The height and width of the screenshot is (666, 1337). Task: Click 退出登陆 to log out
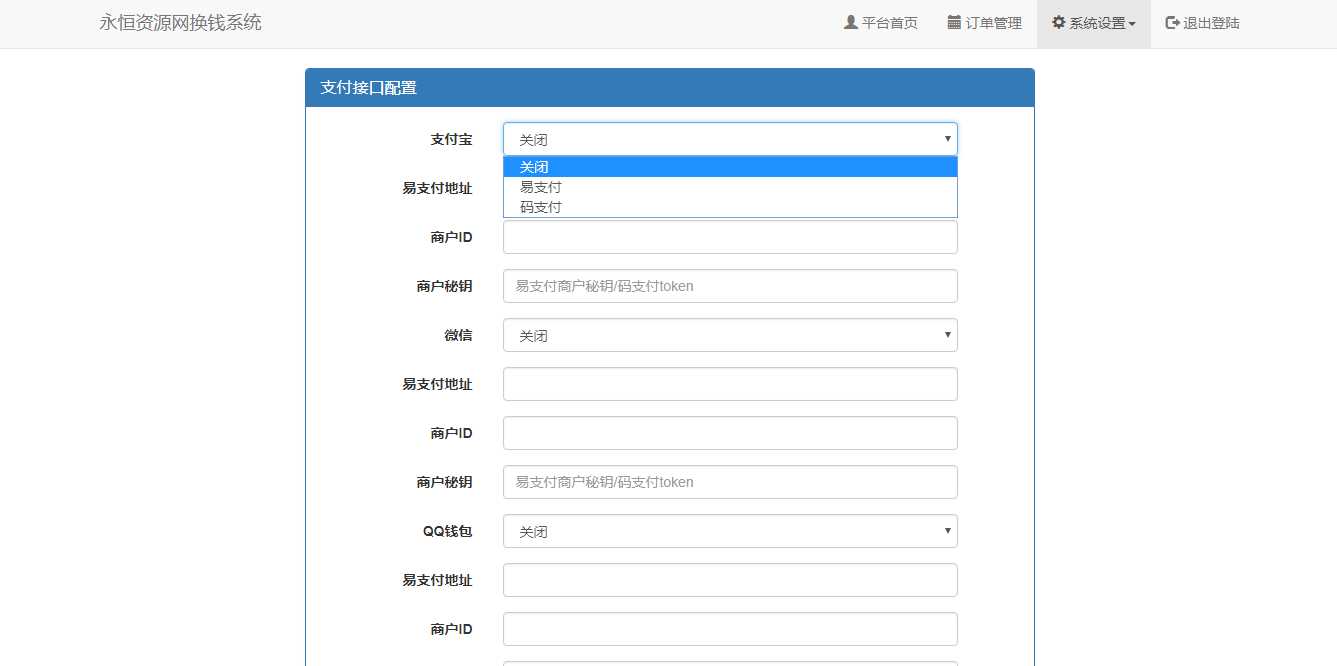coord(1210,22)
